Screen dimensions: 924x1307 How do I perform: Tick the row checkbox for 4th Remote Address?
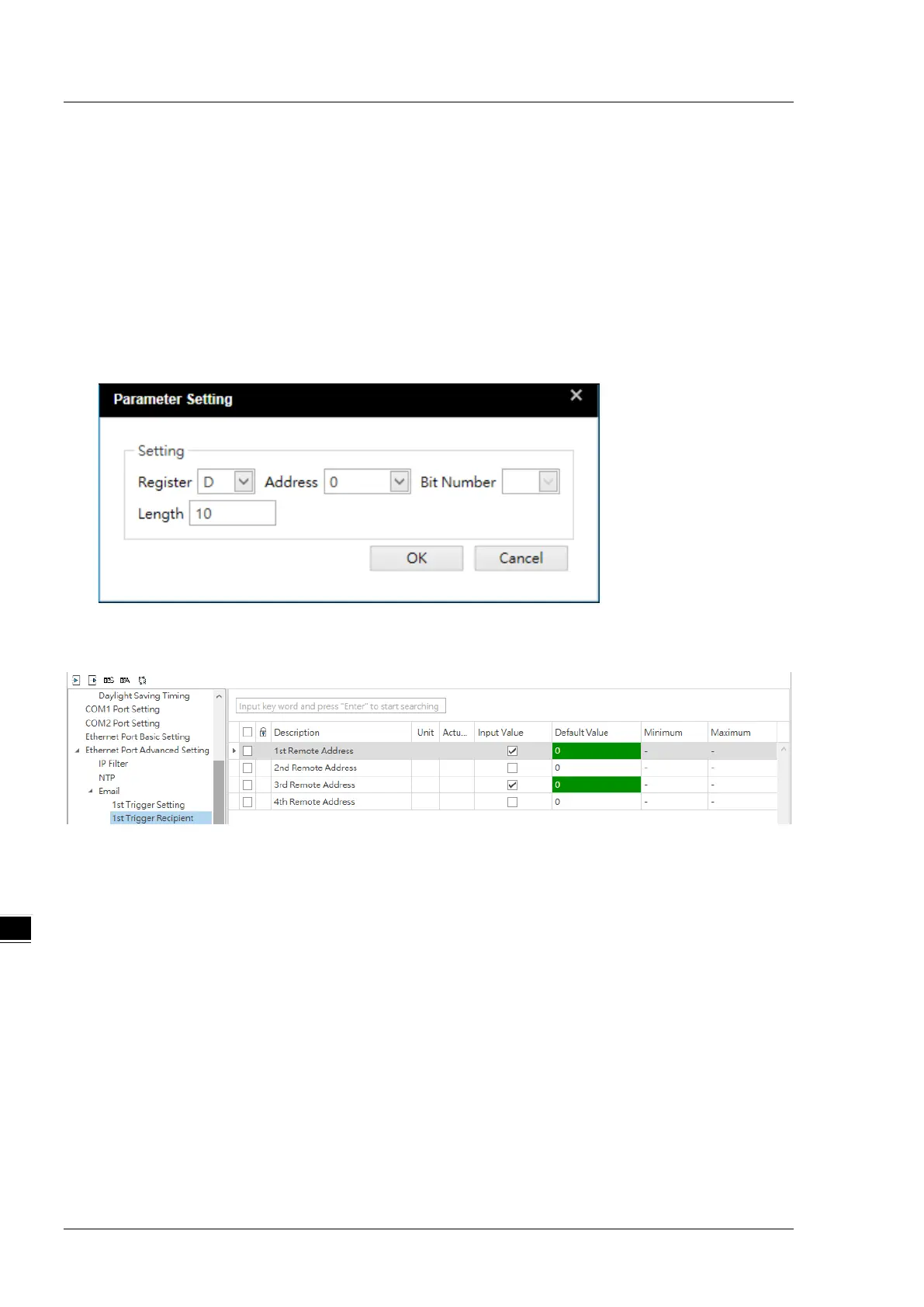247,802
